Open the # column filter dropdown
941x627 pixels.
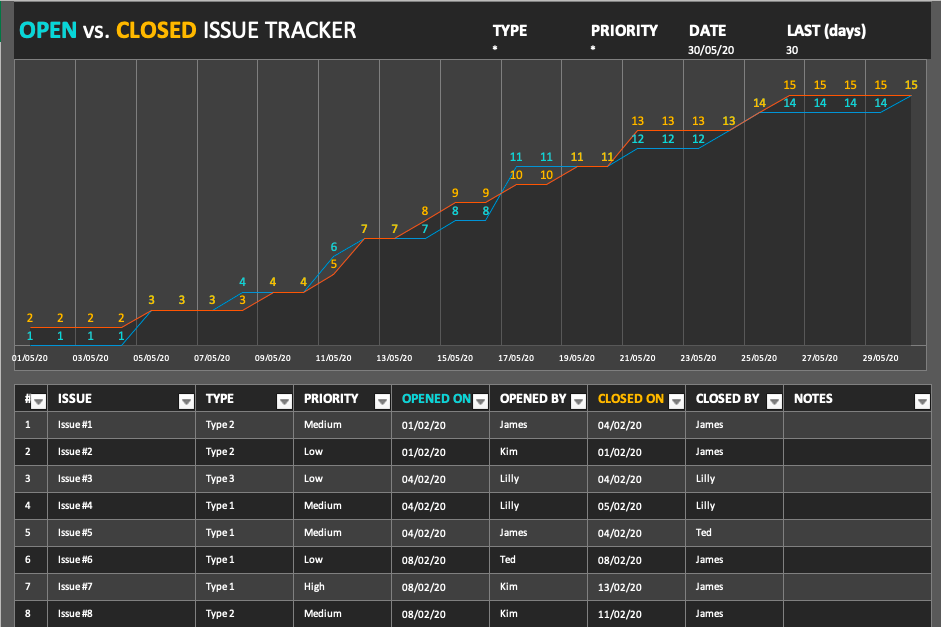click(x=38, y=401)
